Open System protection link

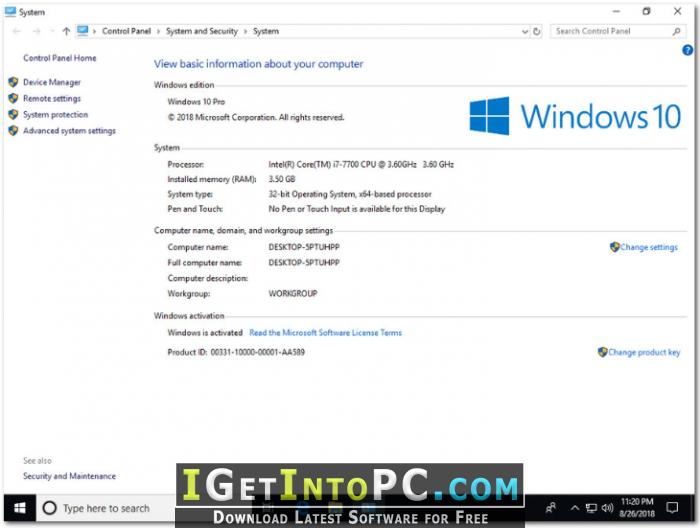coord(55,115)
